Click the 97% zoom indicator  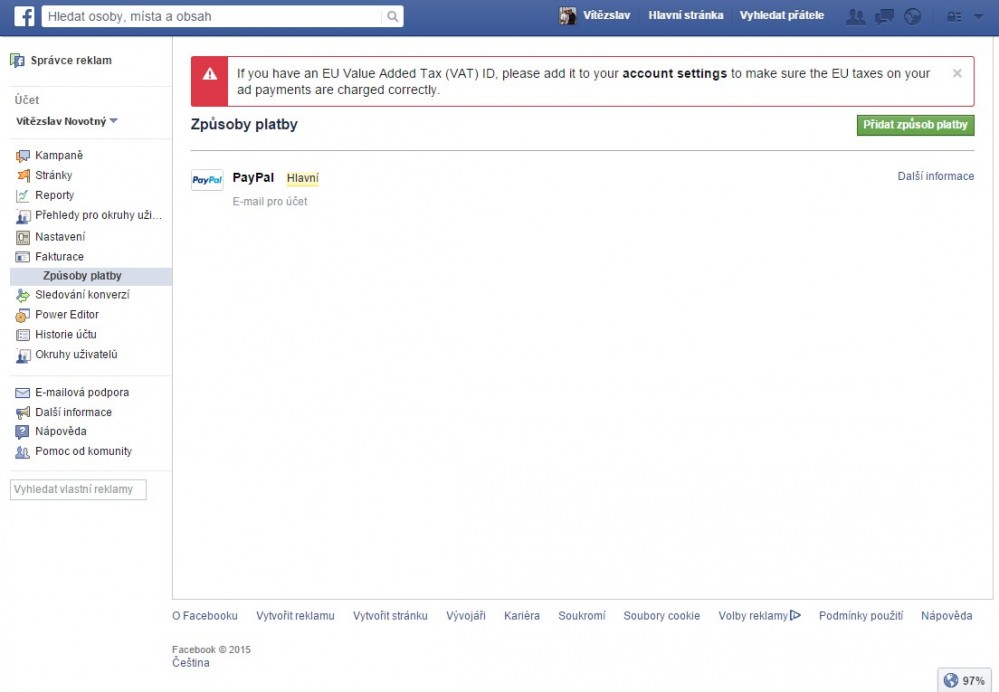point(965,680)
